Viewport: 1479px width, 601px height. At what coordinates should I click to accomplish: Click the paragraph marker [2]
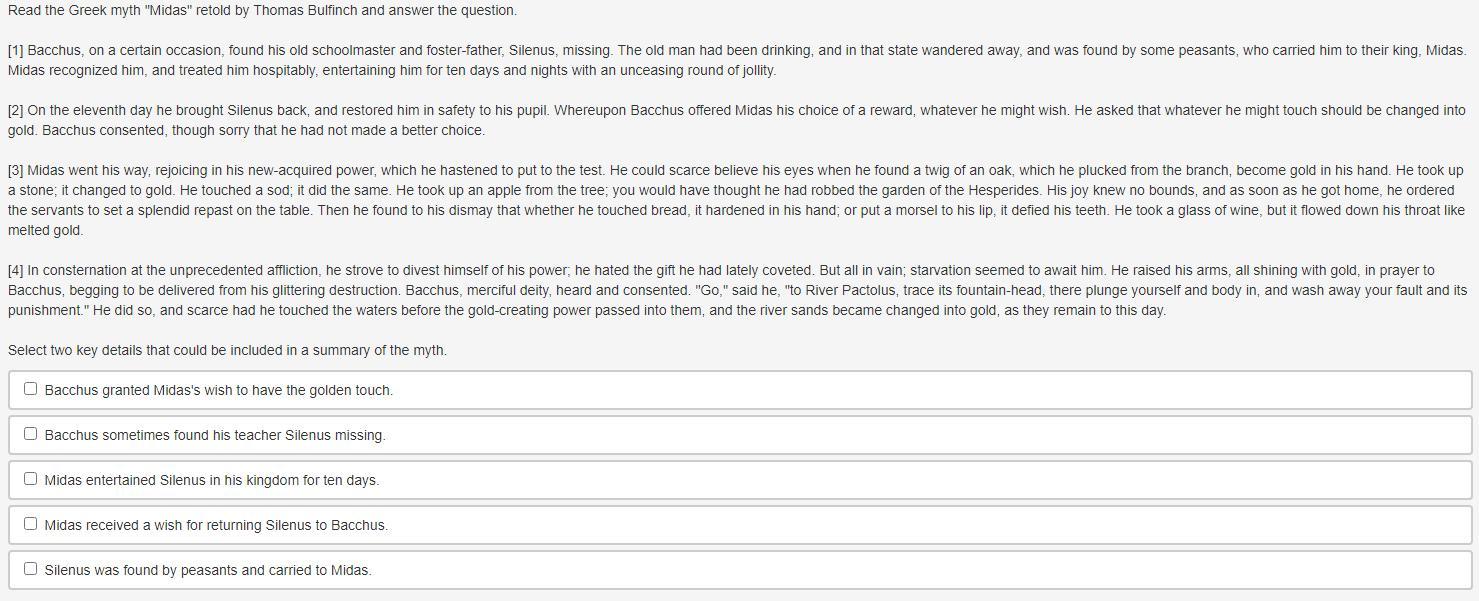pos(15,110)
